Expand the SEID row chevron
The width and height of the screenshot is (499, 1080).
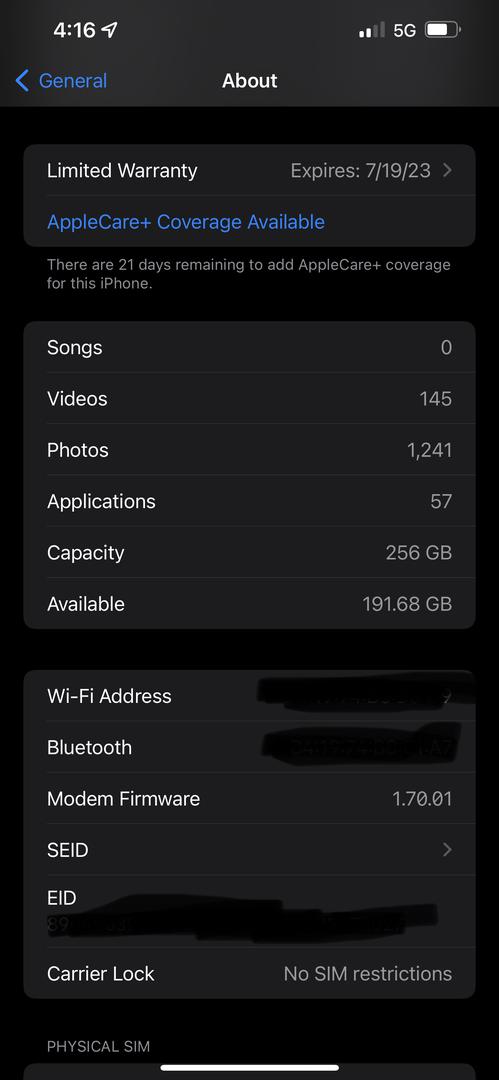coord(447,849)
